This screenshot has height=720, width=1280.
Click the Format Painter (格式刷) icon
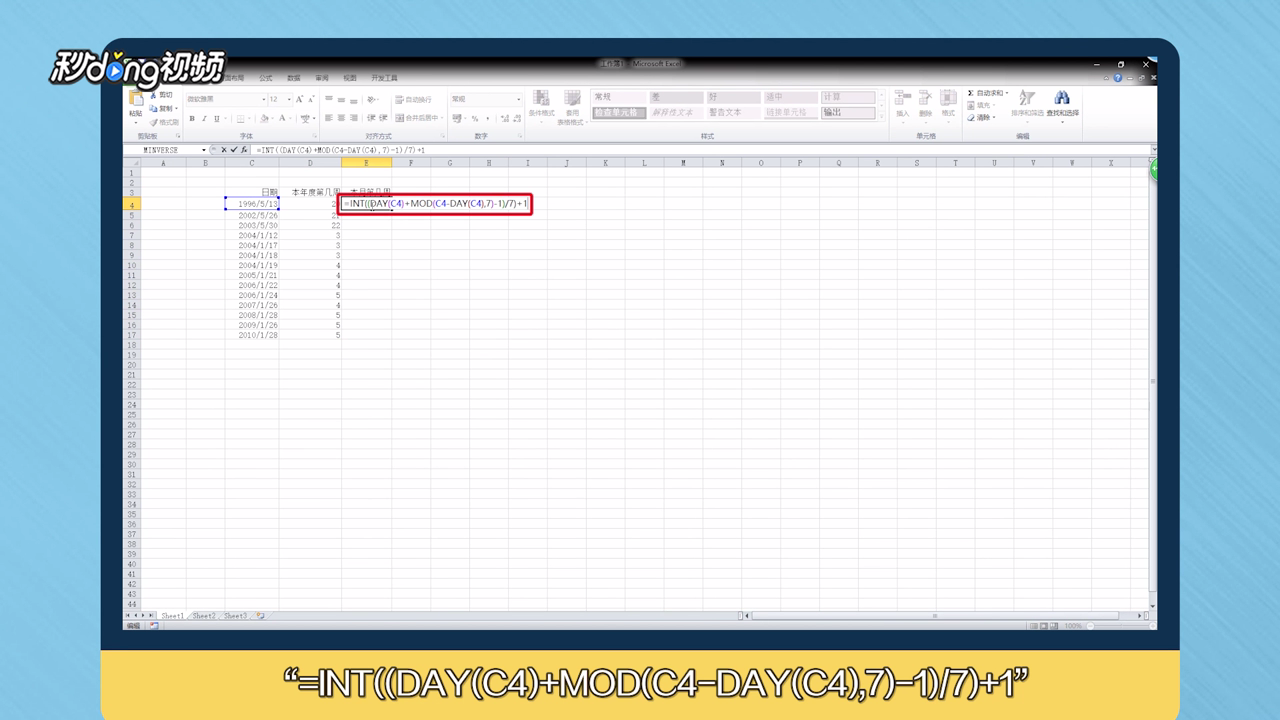153,122
